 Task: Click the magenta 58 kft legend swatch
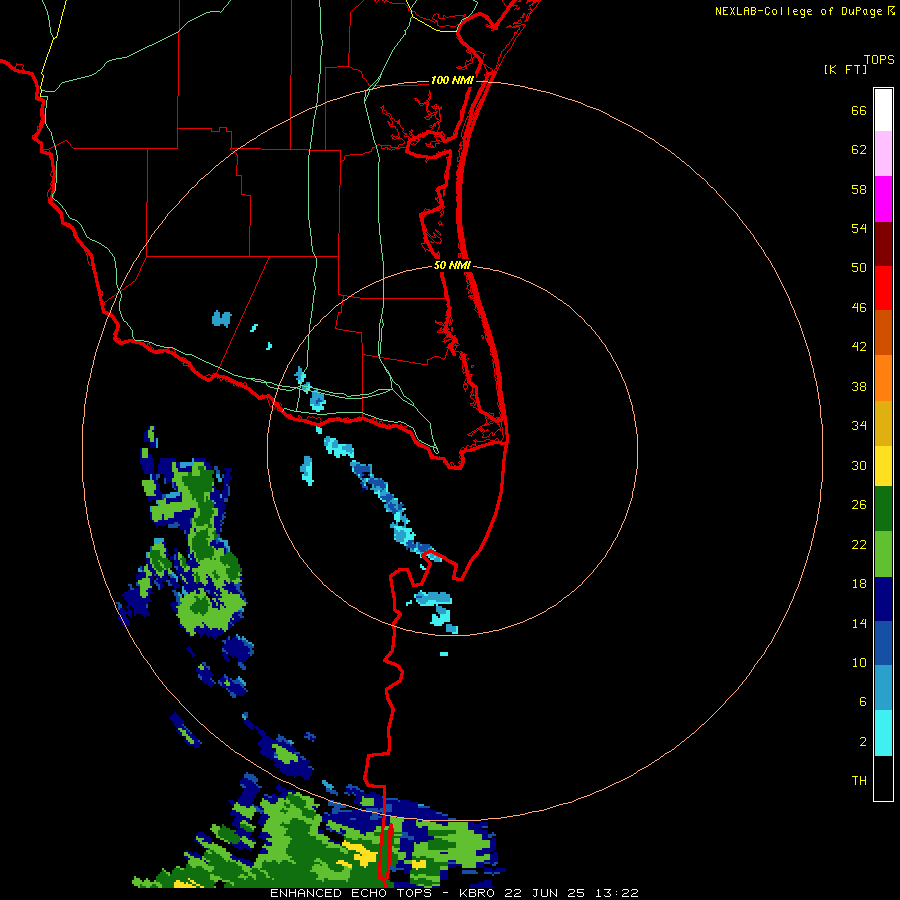[883, 199]
